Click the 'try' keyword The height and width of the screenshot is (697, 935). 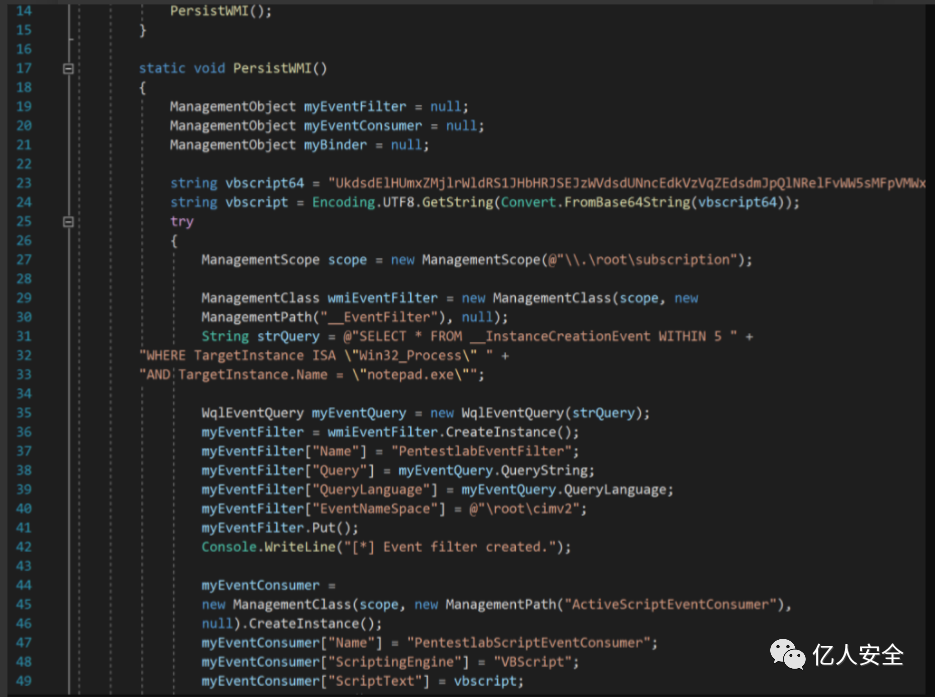(x=182, y=222)
